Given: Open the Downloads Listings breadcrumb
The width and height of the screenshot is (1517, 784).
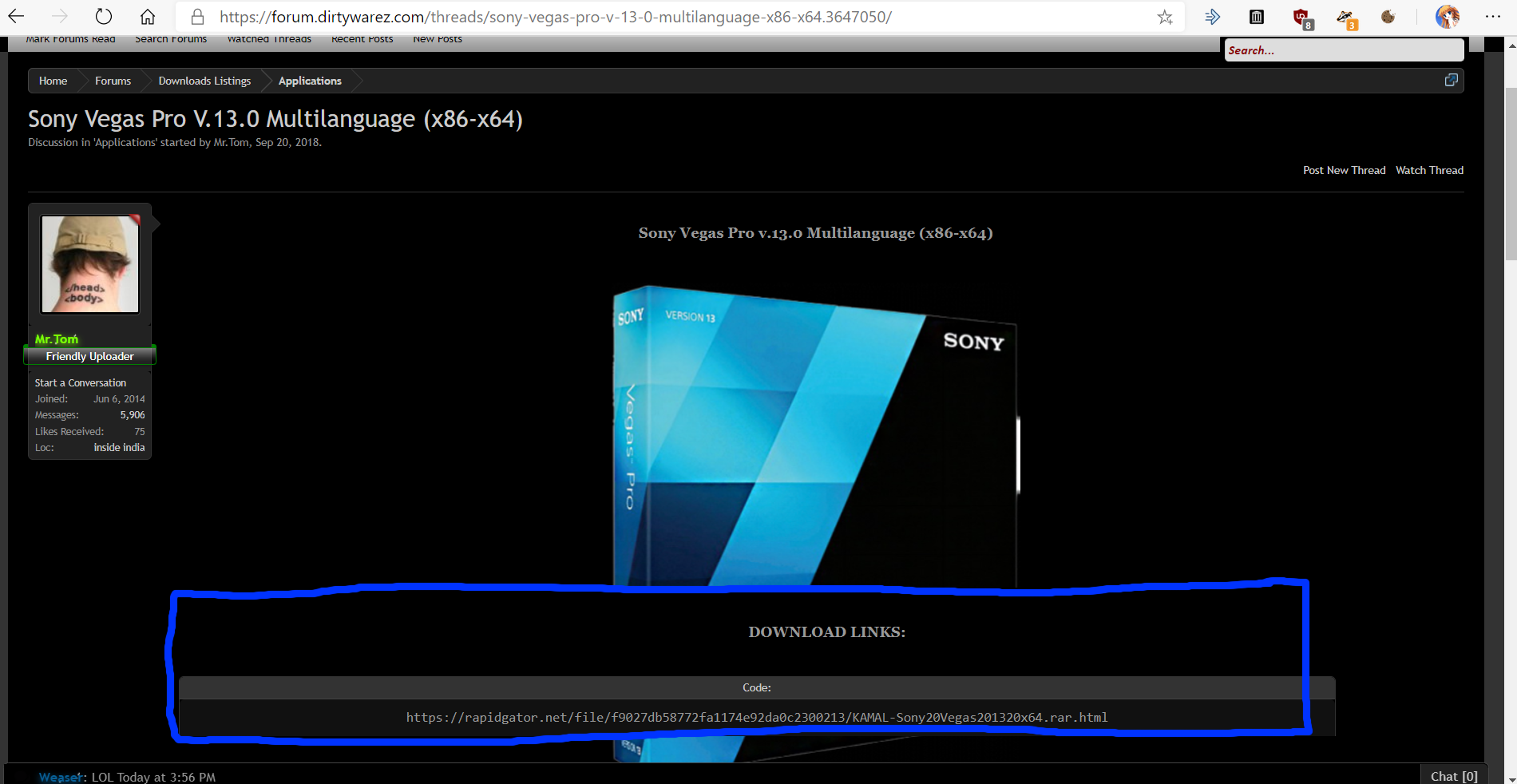Looking at the screenshot, I should coord(204,81).
